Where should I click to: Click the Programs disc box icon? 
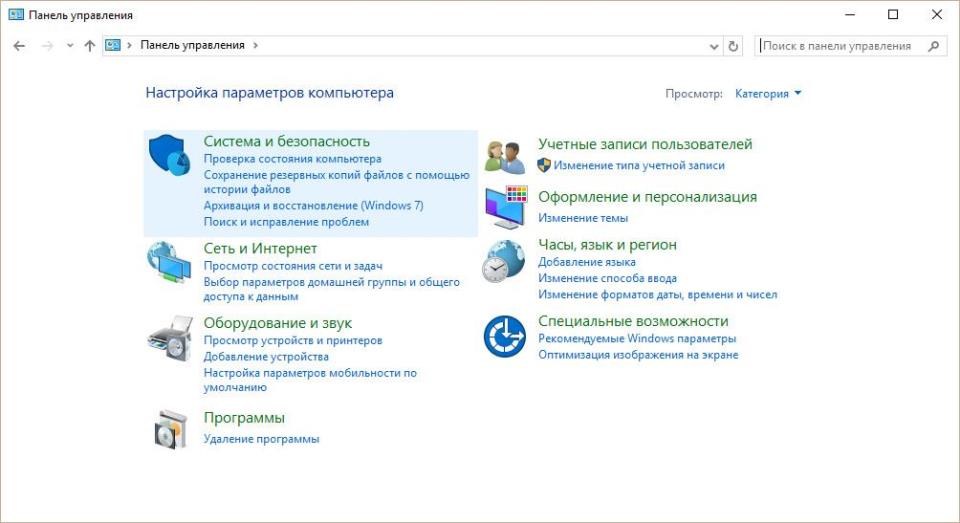coord(169,429)
